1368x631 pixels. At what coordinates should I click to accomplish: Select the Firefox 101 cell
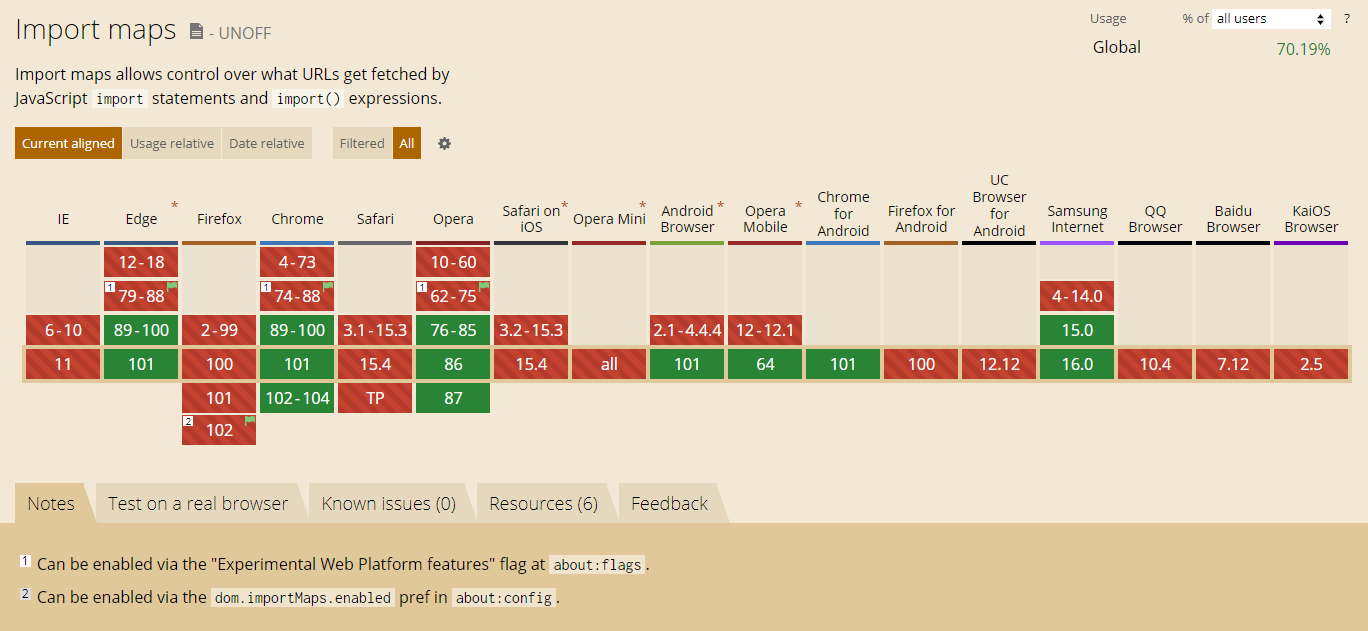click(219, 398)
